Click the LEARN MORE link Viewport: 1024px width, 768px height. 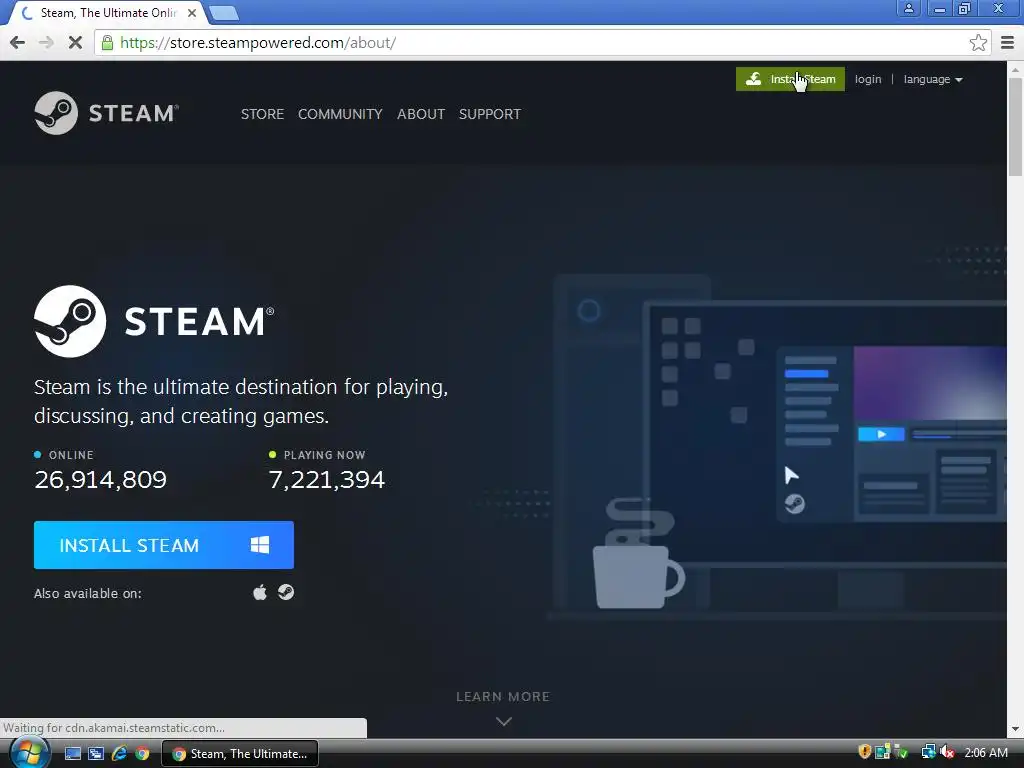coord(503,696)
